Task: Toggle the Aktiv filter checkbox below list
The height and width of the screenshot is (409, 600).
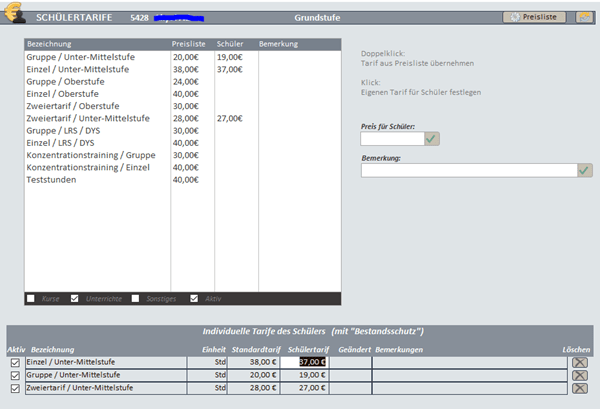Action: point(194,298)
